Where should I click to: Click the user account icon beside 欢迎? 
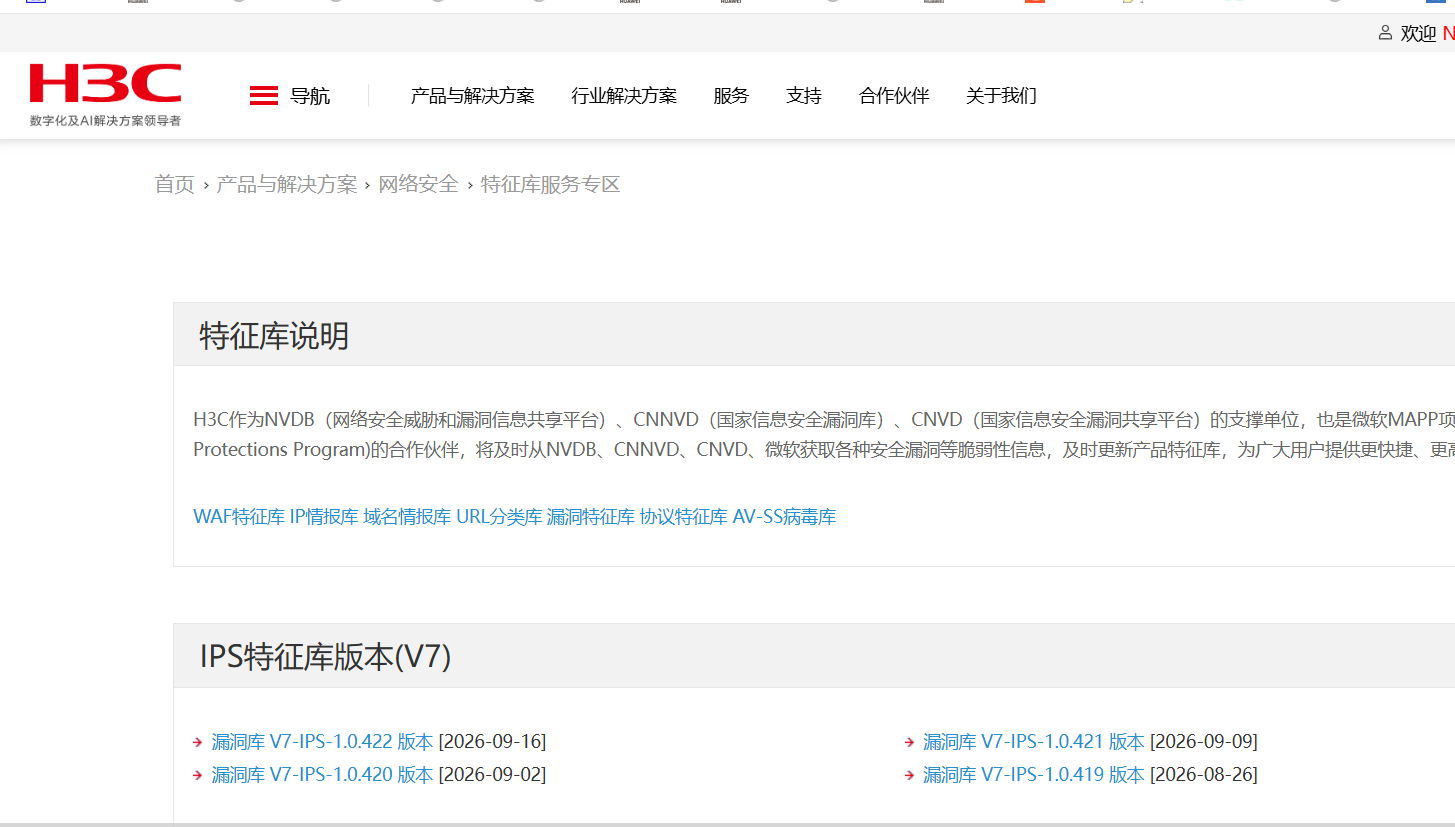[x=1385, y=33]
